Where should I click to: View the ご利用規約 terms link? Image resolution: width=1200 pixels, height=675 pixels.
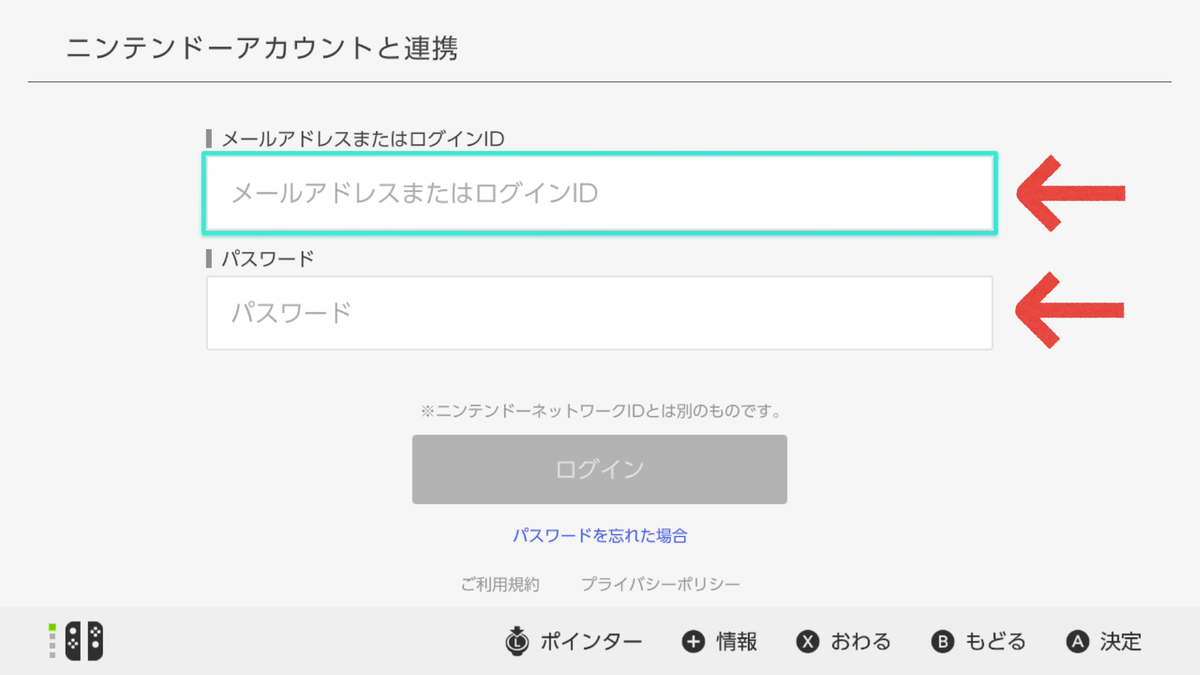pyautogui.click(x=500, y=583)
